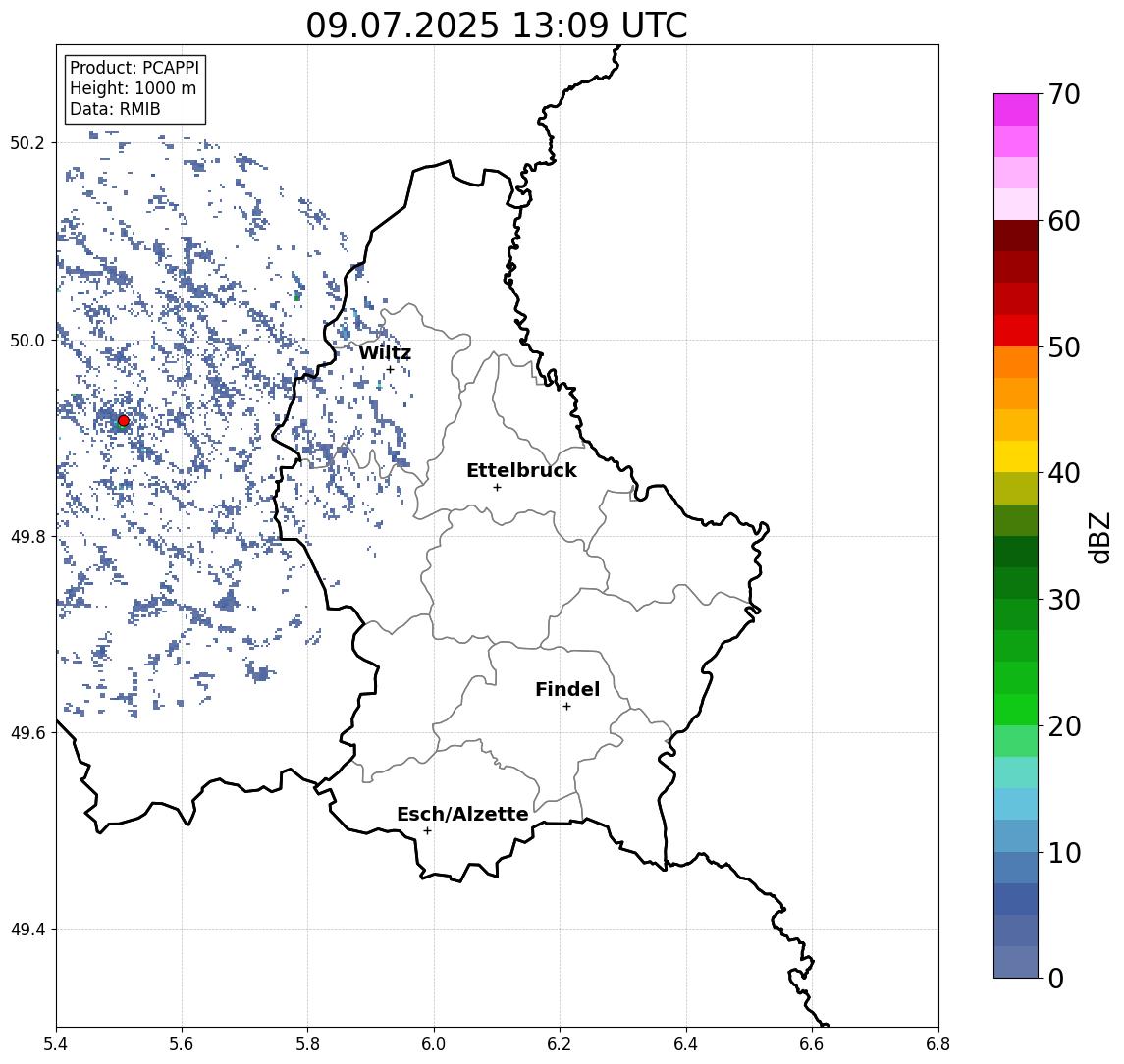Click the longitude tick label 5.6
The image size is (1124, 1064).
pos(182,1044)
